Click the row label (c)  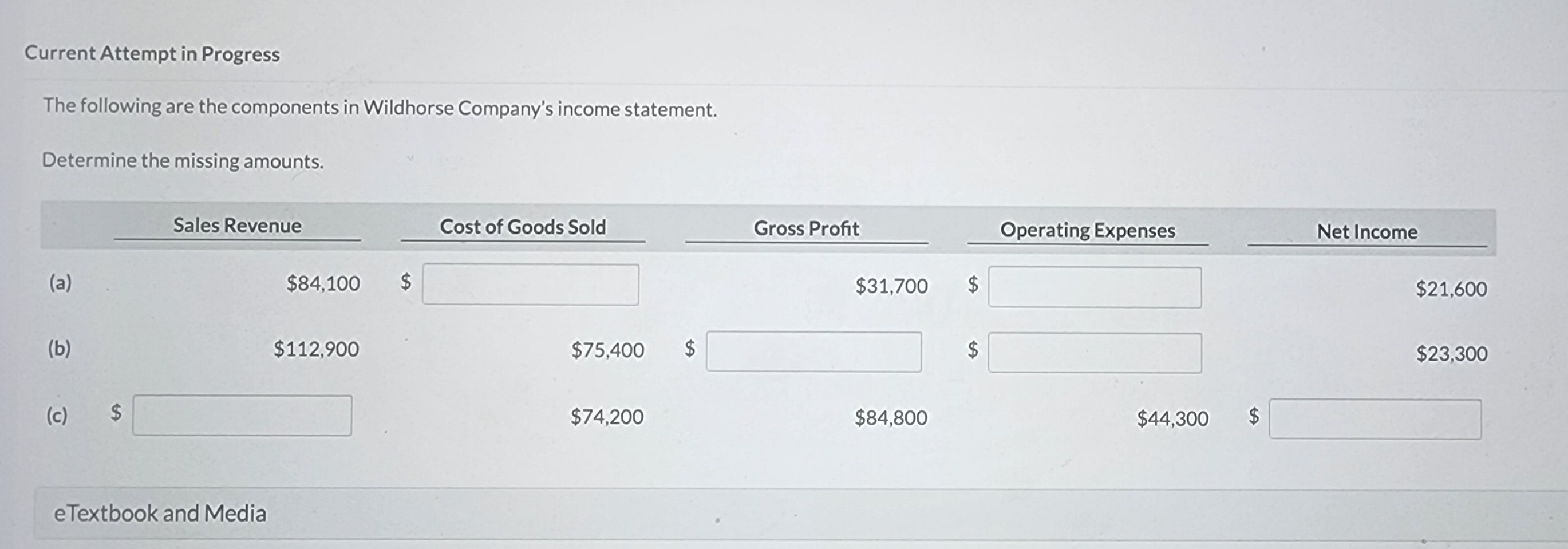(x=57, y=416)
